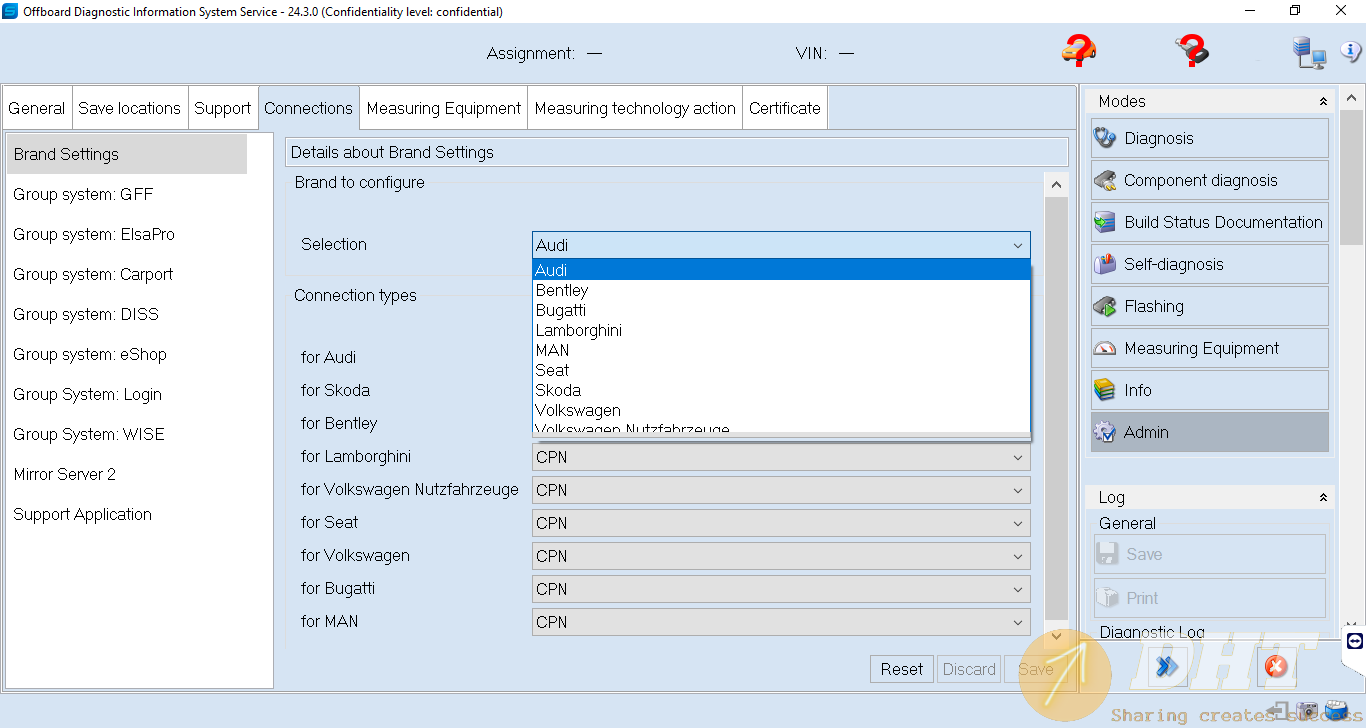
Task: Click the unknown key status icon
Action: click(x=1191, y=50)
